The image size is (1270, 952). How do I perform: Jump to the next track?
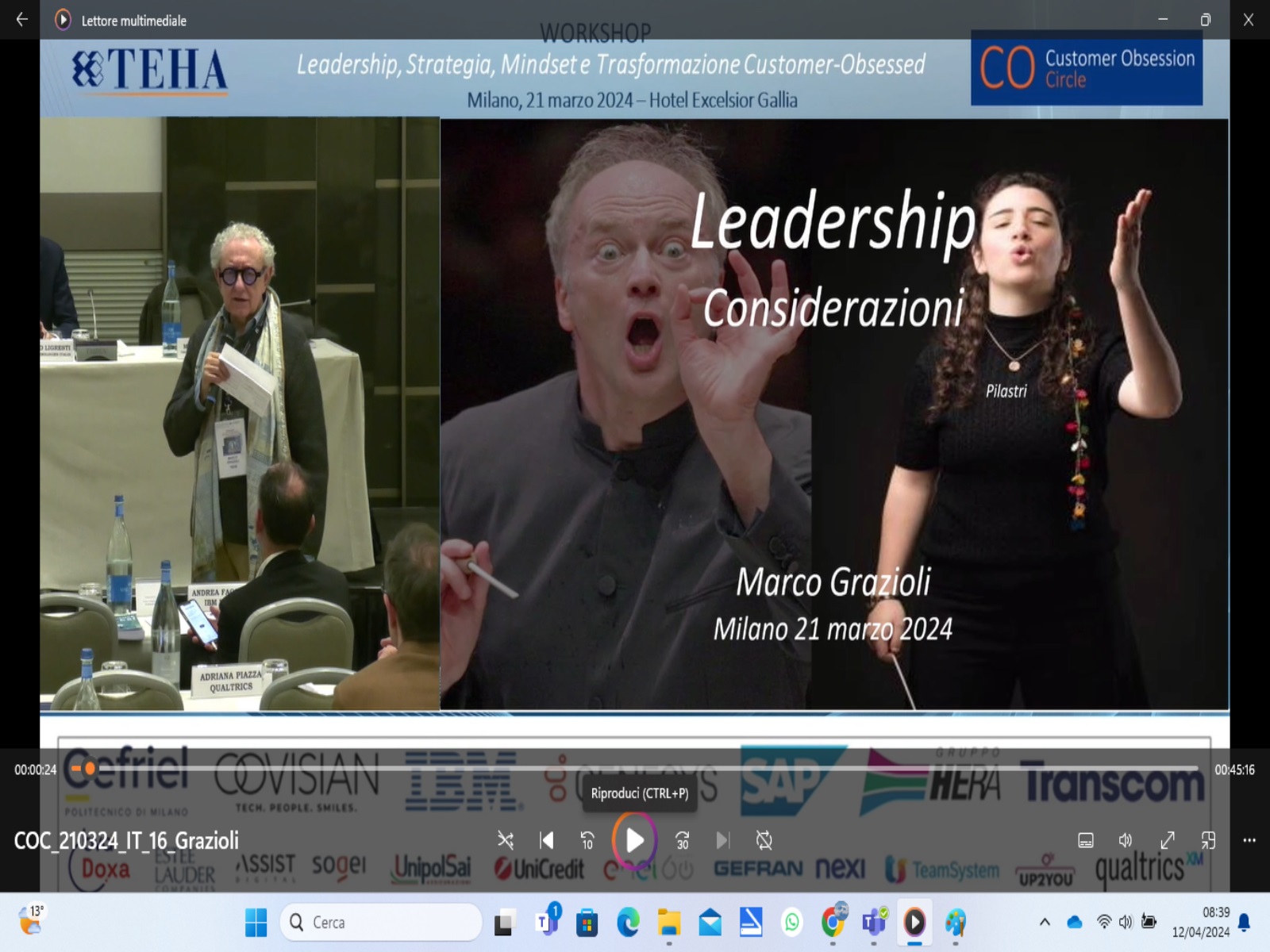pyautogui.click(x=722, y=840)
